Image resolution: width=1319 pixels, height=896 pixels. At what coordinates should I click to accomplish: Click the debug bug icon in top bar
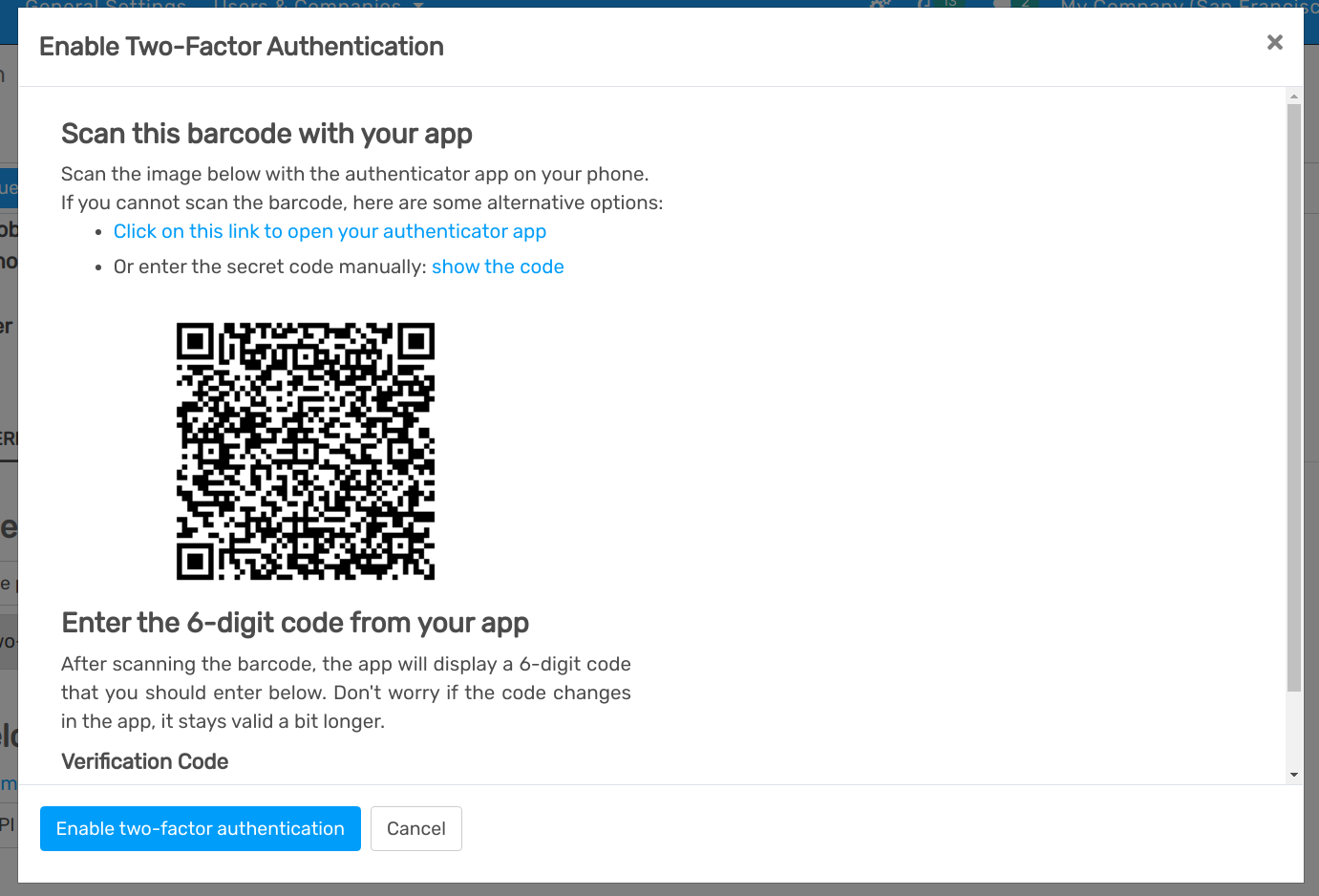coord(880,4)
